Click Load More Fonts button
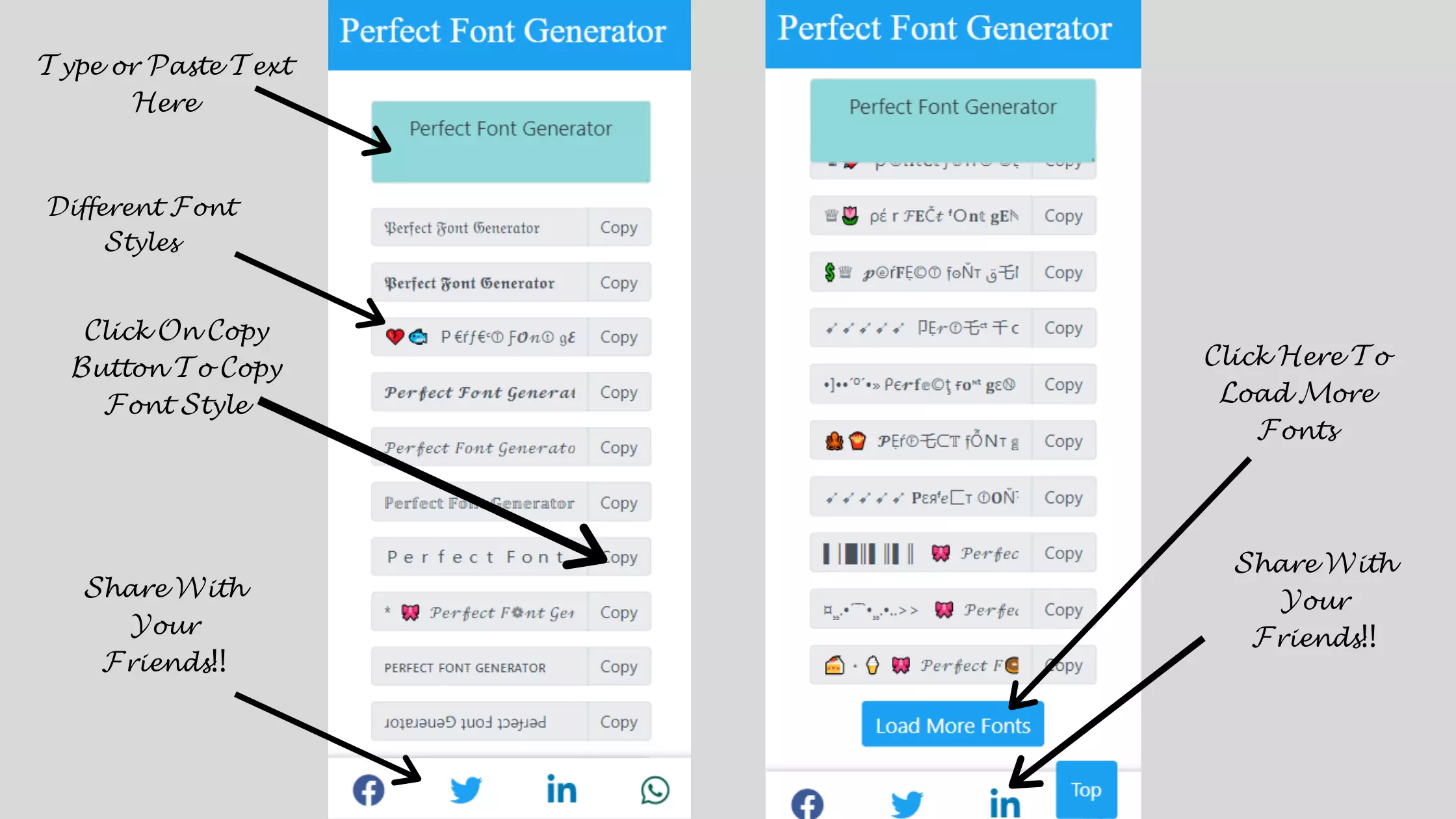The image size is (1456, 819). (x=952, y=725)
